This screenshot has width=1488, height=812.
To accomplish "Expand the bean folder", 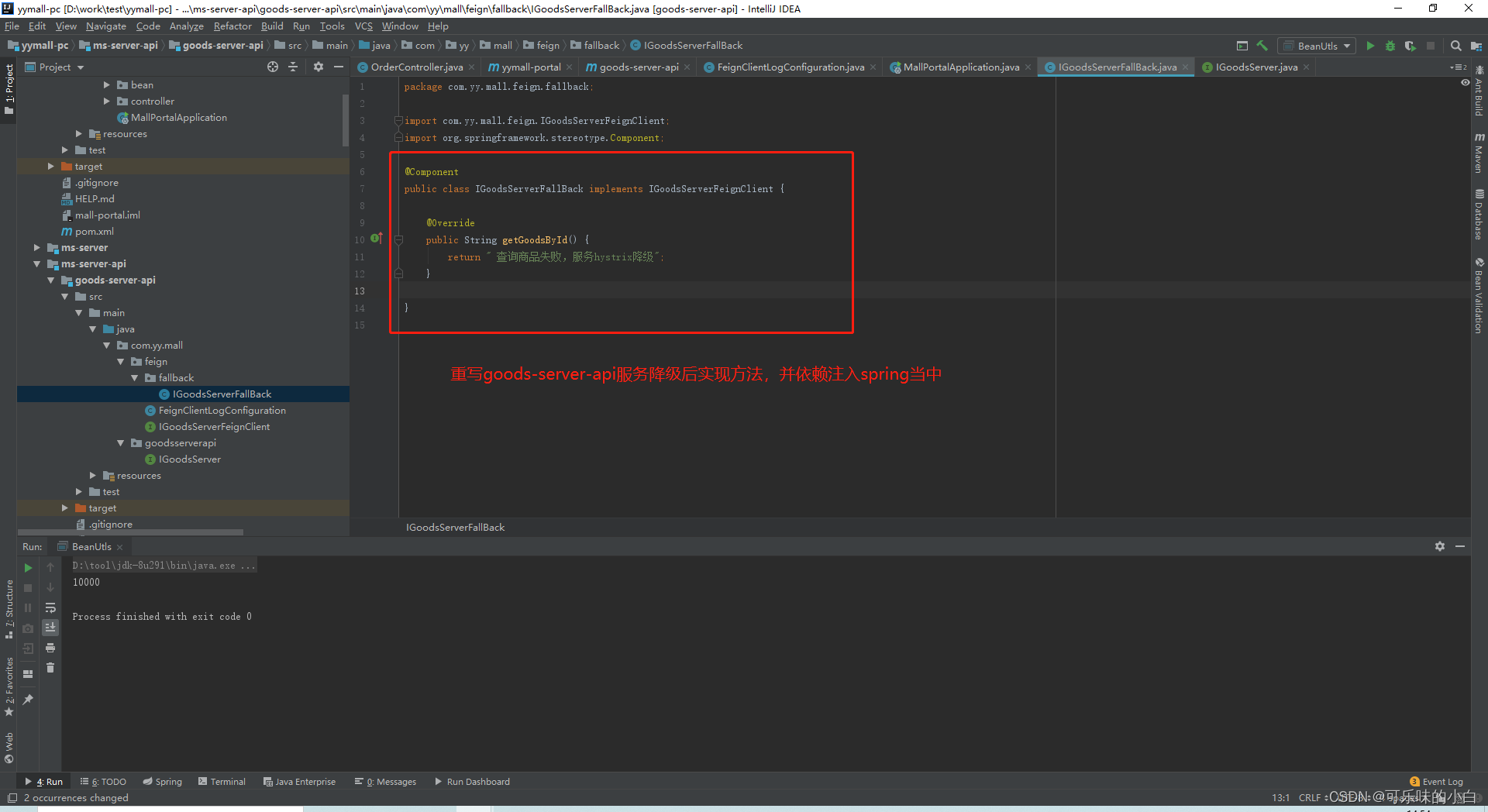I will click(107, 84).
